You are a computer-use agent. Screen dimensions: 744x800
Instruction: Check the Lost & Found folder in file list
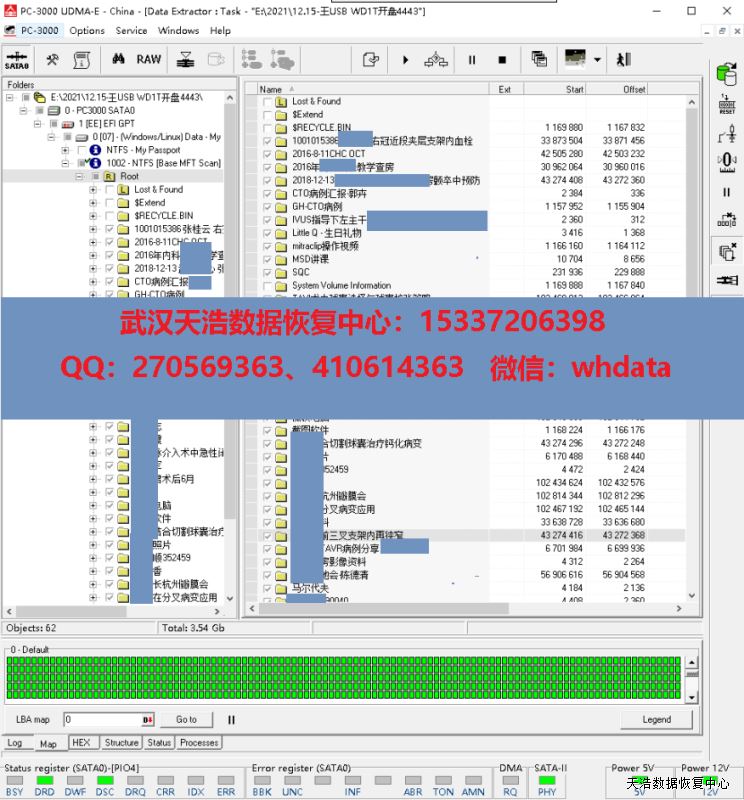pos(267,102)
